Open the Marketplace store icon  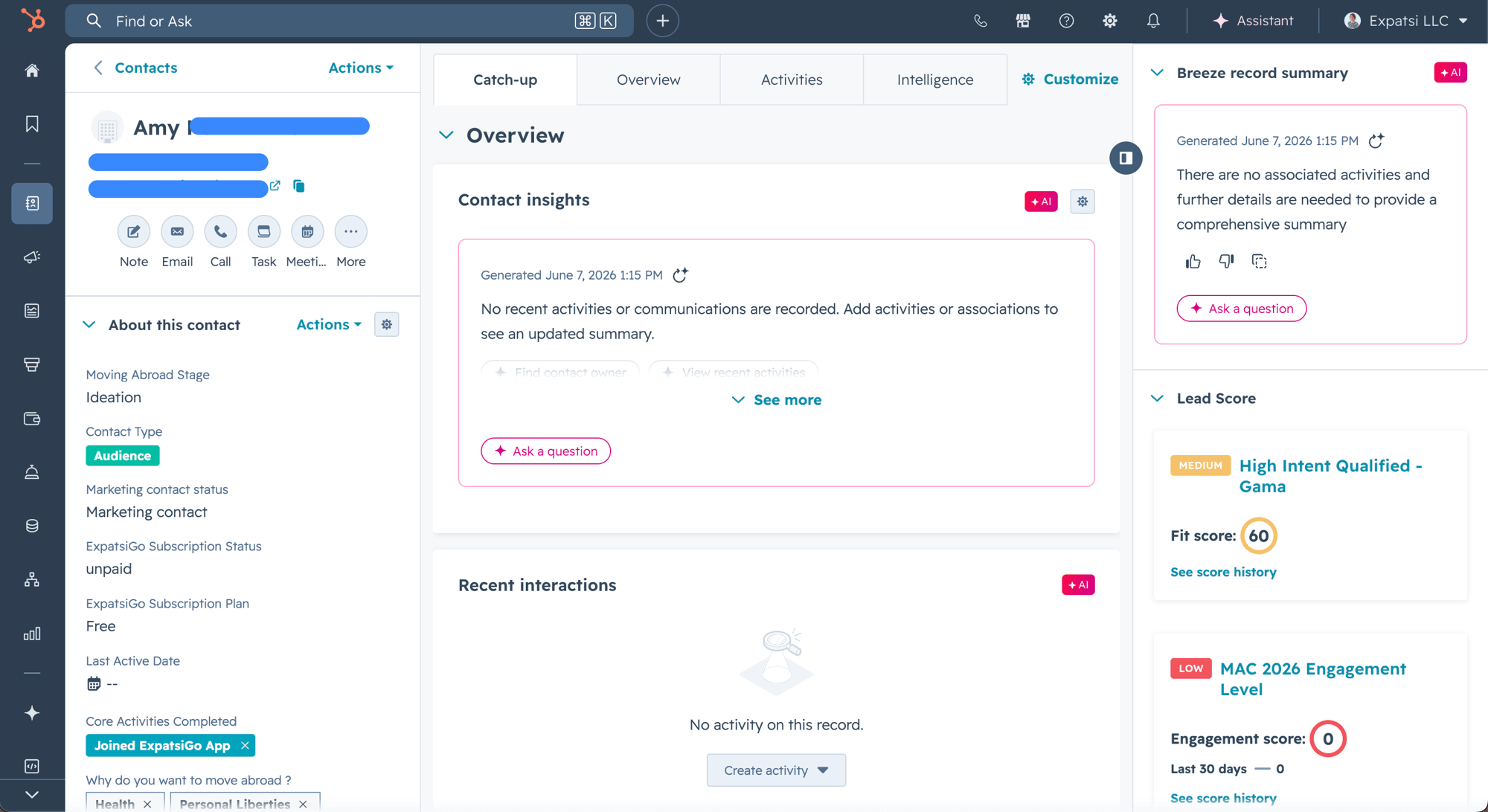coord(1023,21)
